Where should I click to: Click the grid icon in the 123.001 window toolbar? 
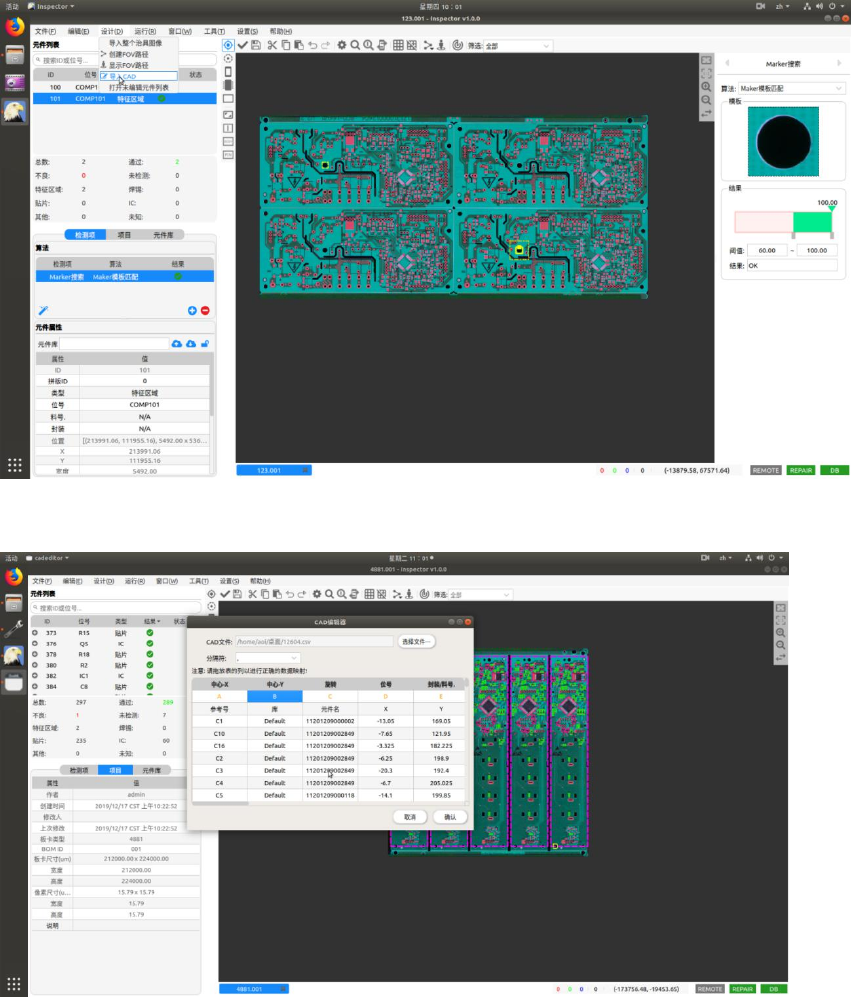coord(398,45)
